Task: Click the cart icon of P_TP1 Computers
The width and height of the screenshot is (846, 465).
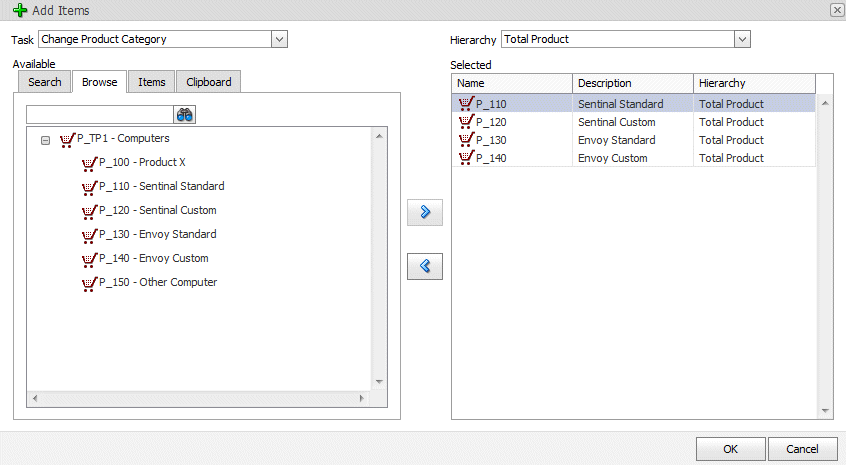Action: [x=67, y=139]
